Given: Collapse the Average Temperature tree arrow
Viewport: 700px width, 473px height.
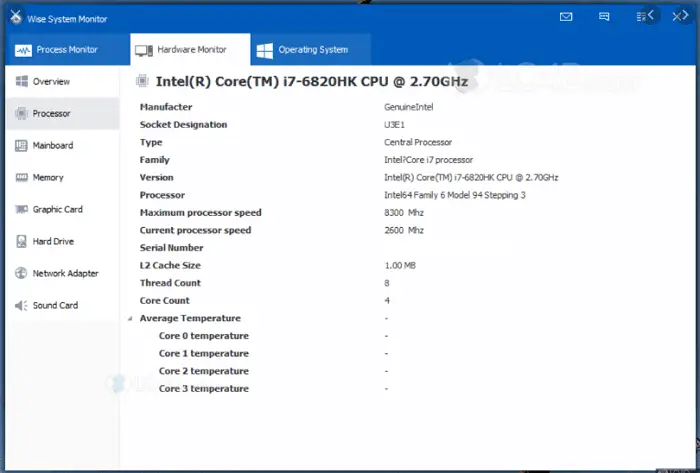Looking at the screenshot, I should (130, 318).
